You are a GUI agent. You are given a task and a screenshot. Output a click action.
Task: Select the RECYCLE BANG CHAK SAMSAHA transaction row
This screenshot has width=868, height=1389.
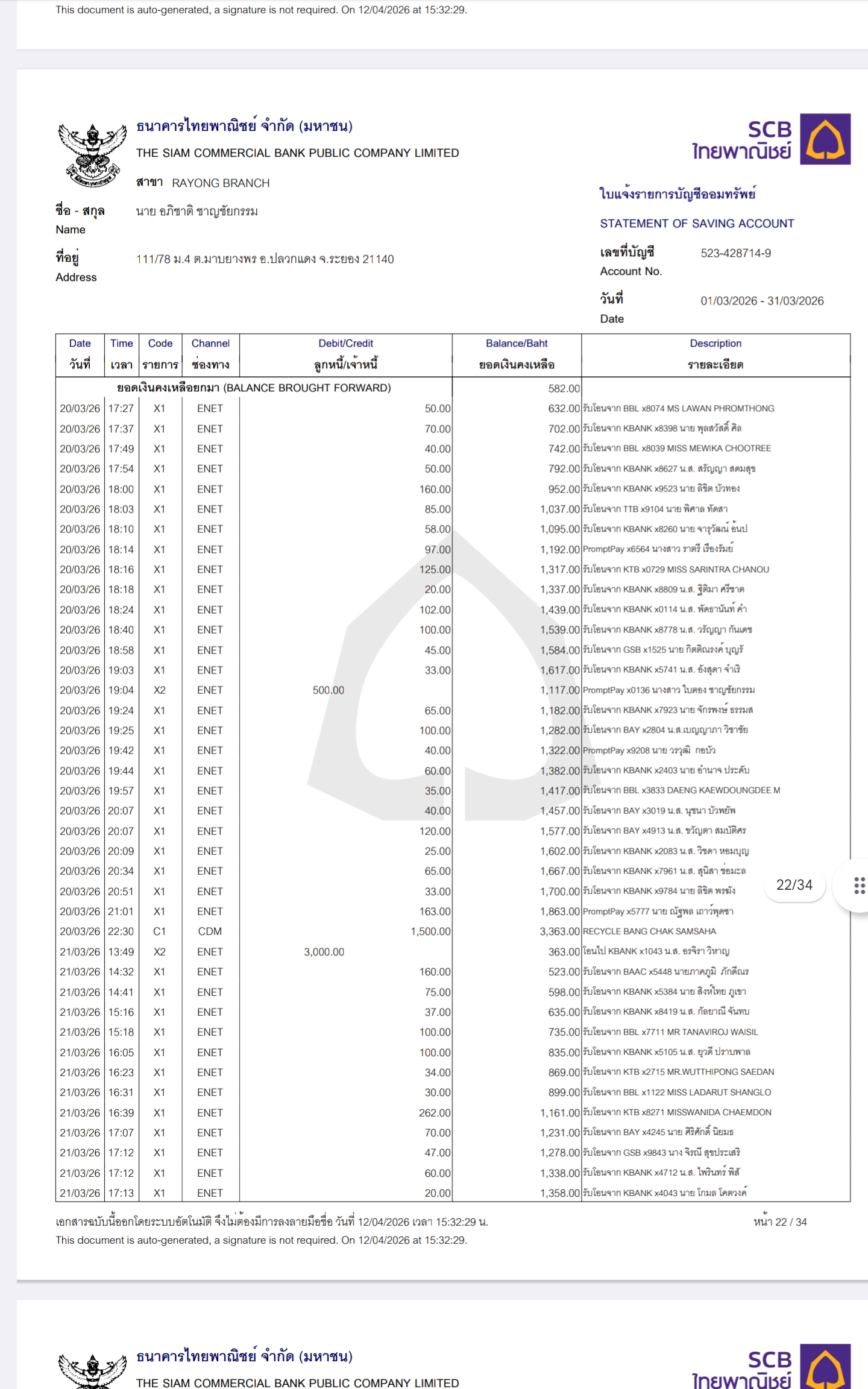(x=649, y=931)
